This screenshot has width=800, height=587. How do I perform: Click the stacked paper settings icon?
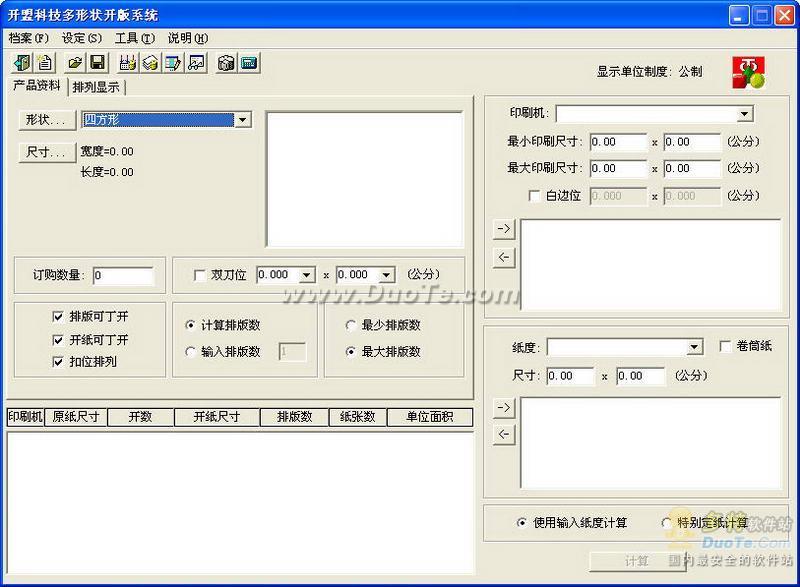pos(151,63)
